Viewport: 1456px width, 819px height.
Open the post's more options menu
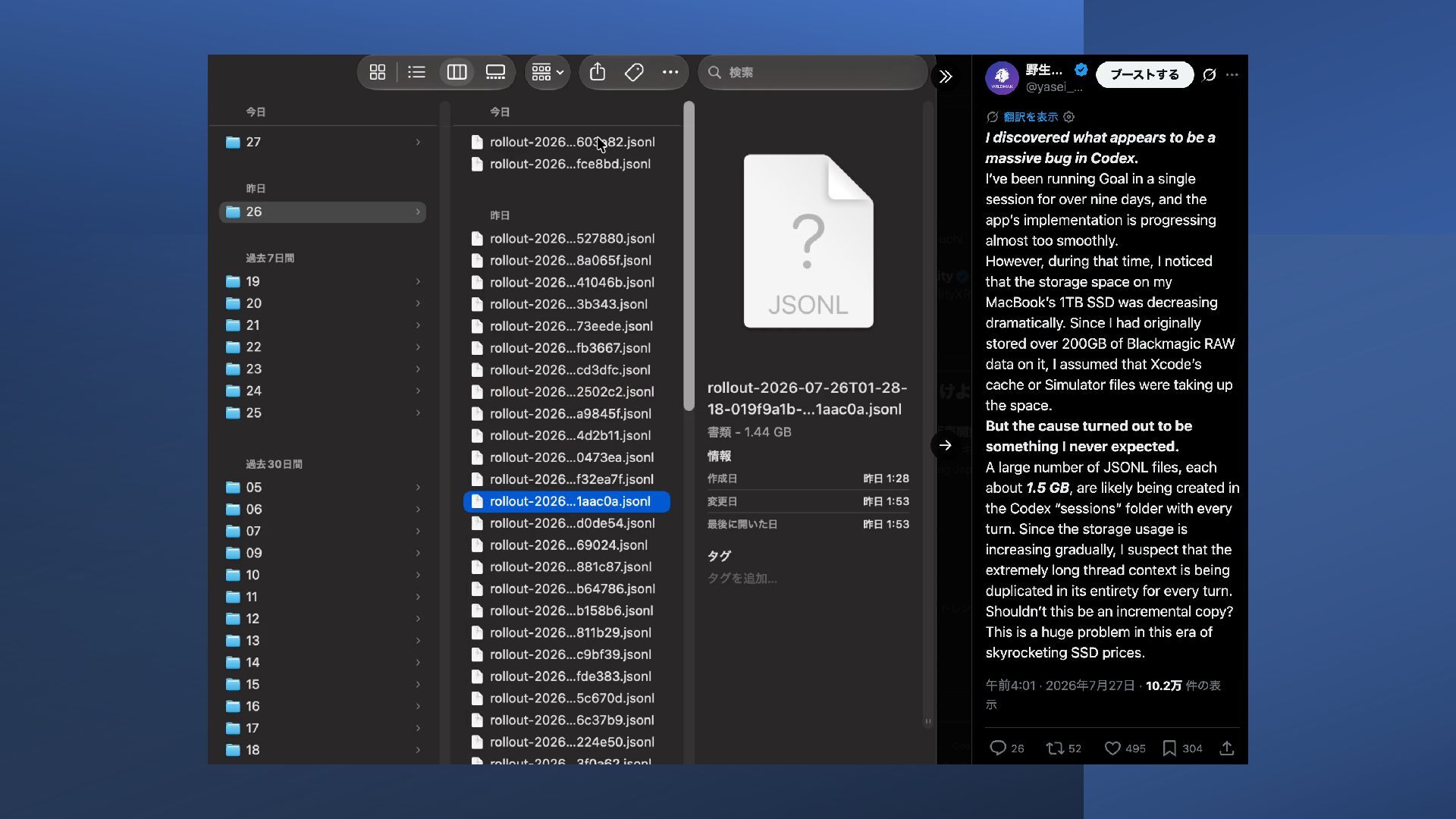click(x=1232, y=74)
